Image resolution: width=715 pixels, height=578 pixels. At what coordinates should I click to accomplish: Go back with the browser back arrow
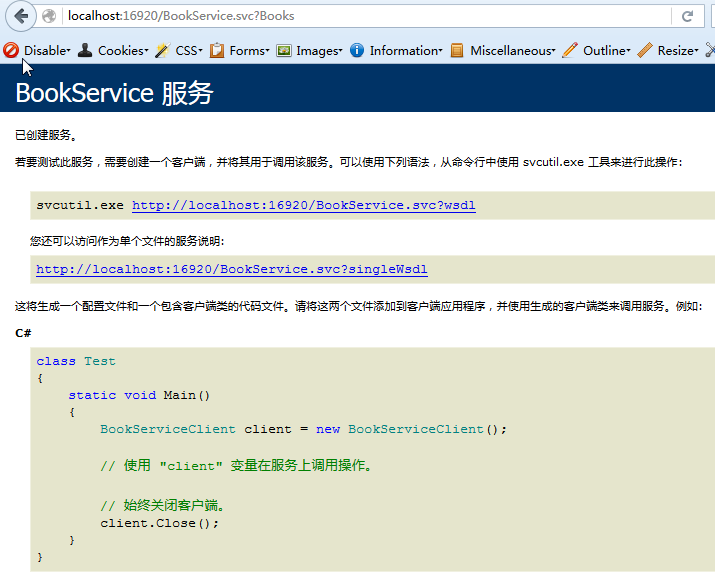[21, 16]
